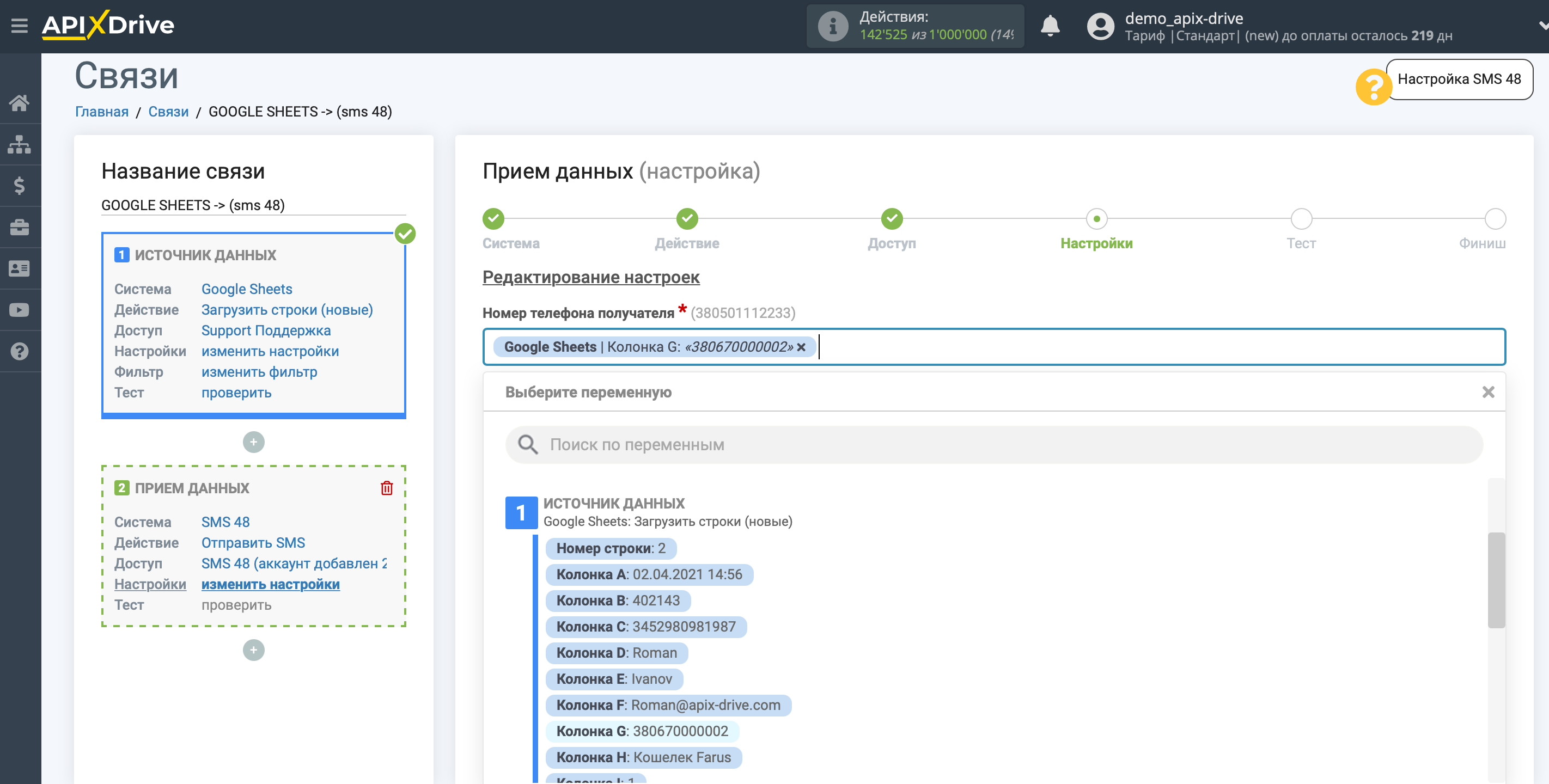Open the video tutorials sidebar icon

click(x=19, y=310)
